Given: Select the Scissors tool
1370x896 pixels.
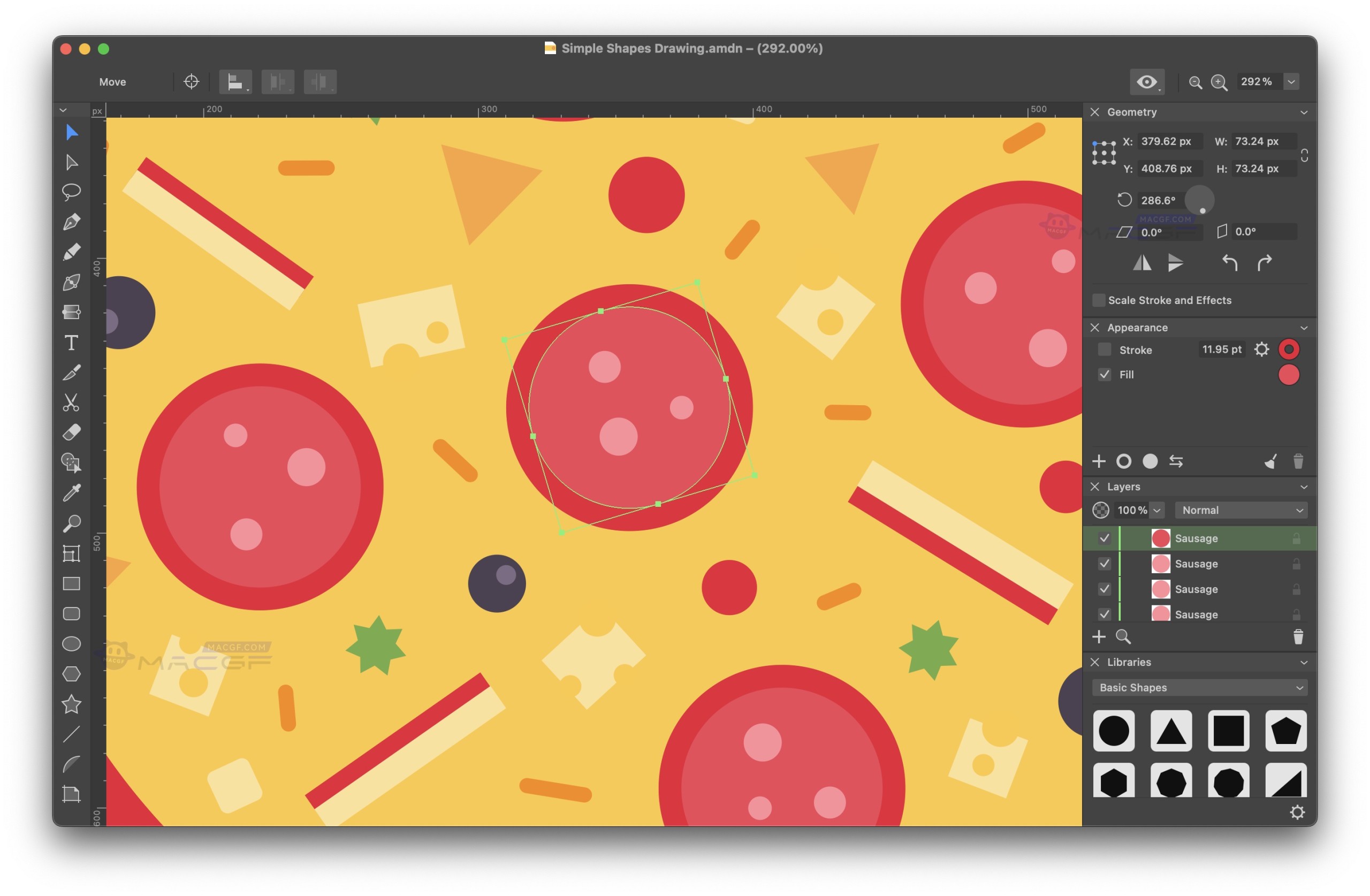Looking at the screenshot, I should click(x=71, y=403).
